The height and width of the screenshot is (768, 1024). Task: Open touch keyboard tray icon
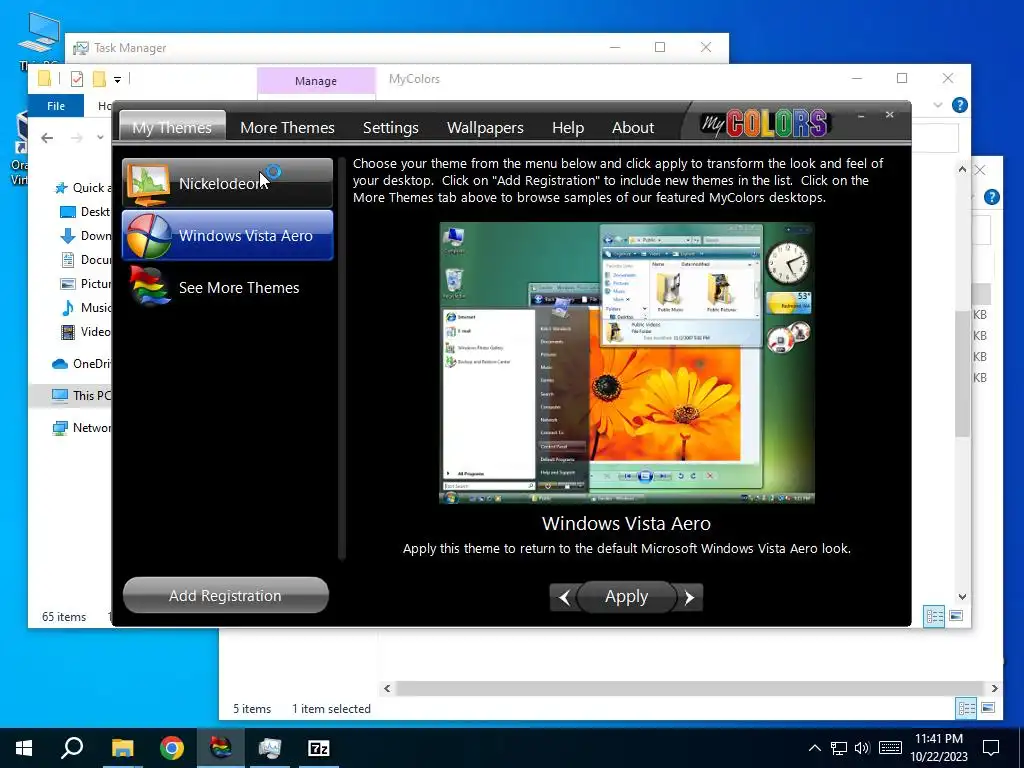pyautogui.click(x=890, y=748)
